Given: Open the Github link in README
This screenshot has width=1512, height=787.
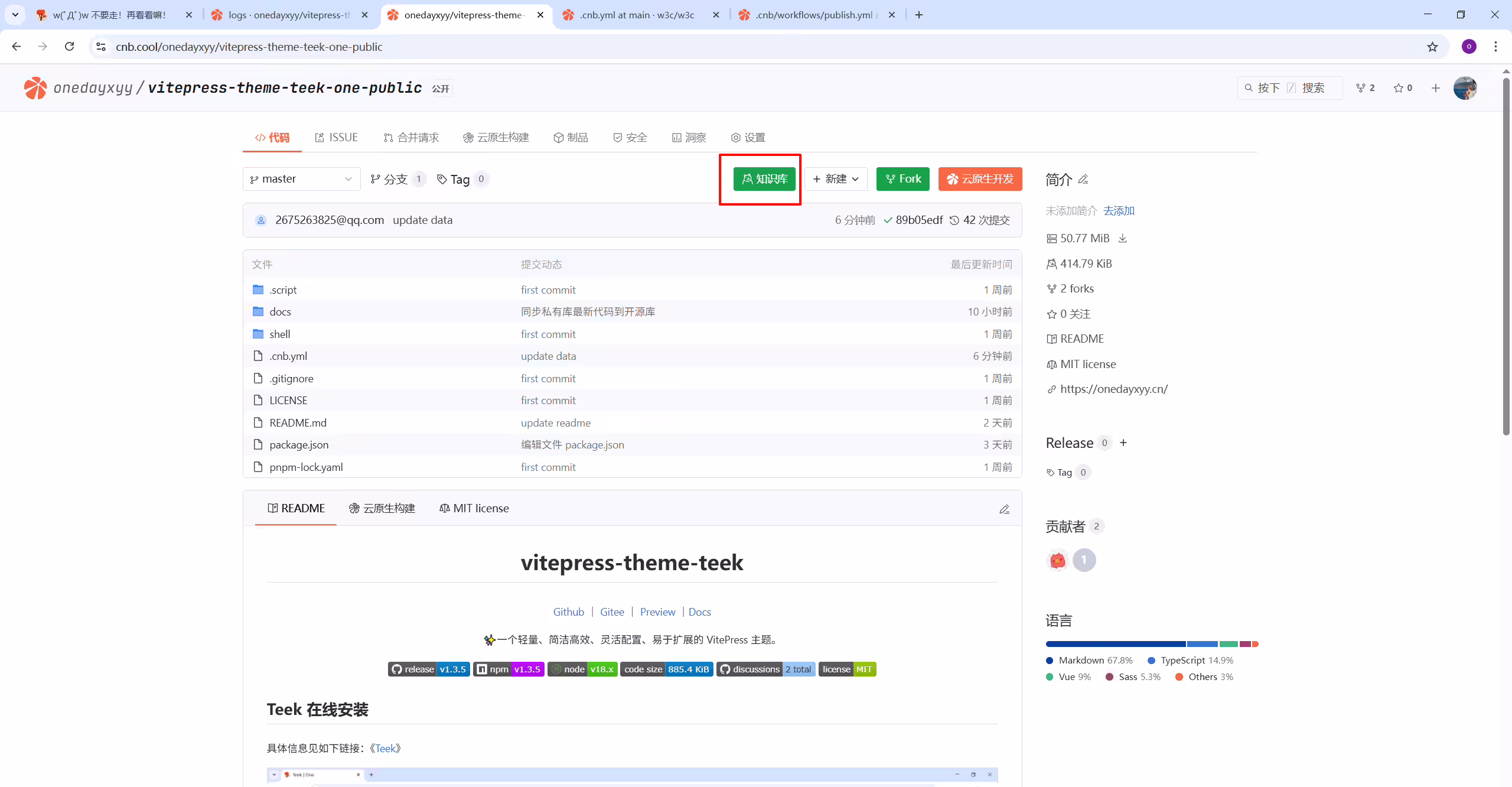Looking at the screenshot, I should (568, 612).
